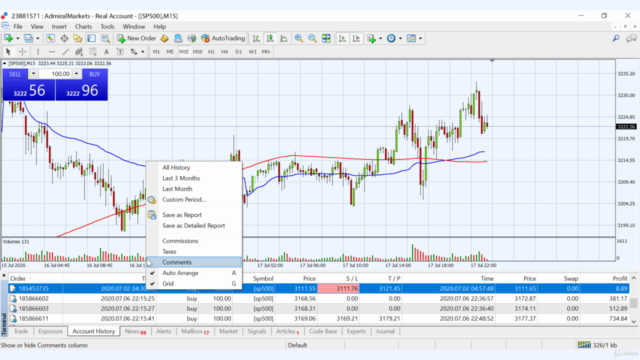The image size is (640, 360).
Task: Switch timeframe to H4
Action: 224,52
